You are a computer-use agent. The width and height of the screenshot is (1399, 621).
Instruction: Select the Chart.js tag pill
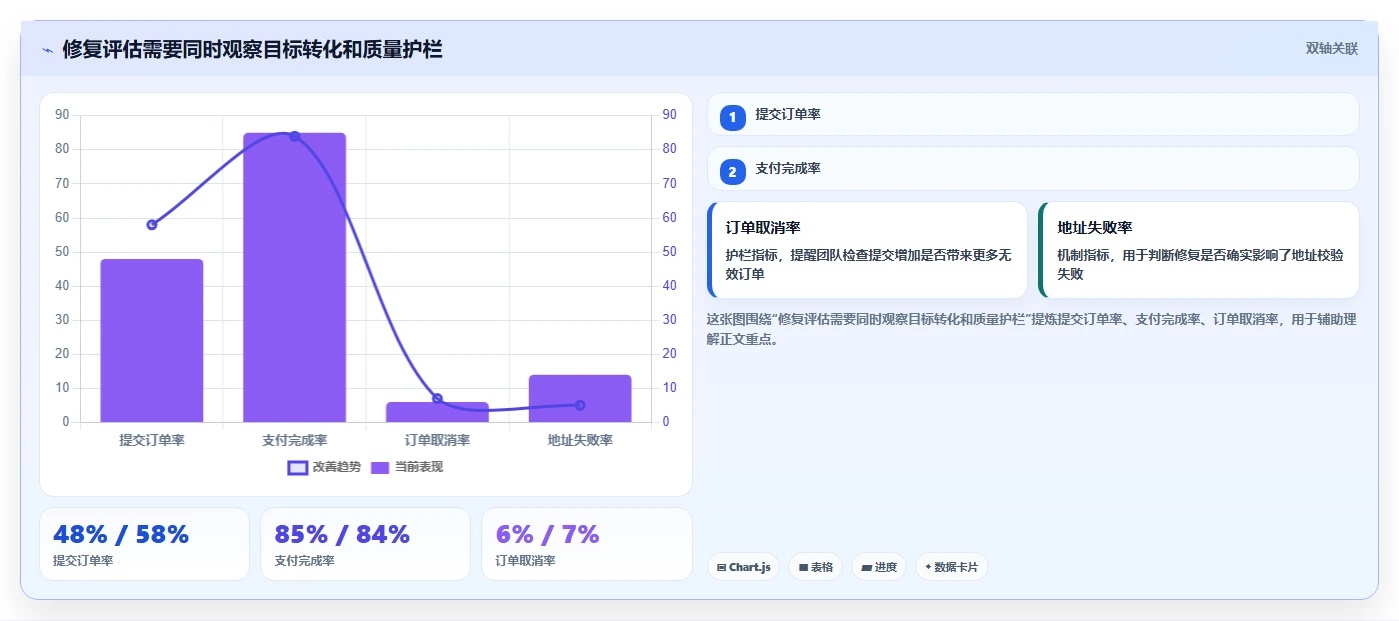(x=743, y=567)
